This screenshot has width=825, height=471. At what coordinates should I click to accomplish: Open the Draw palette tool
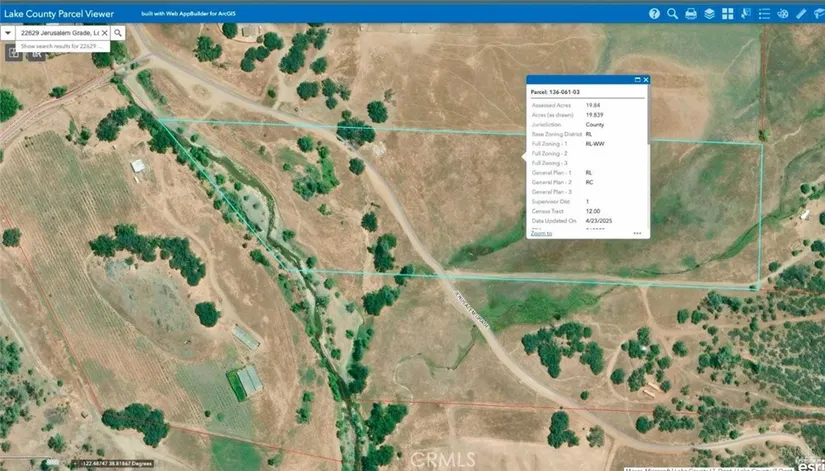point(783,14)
